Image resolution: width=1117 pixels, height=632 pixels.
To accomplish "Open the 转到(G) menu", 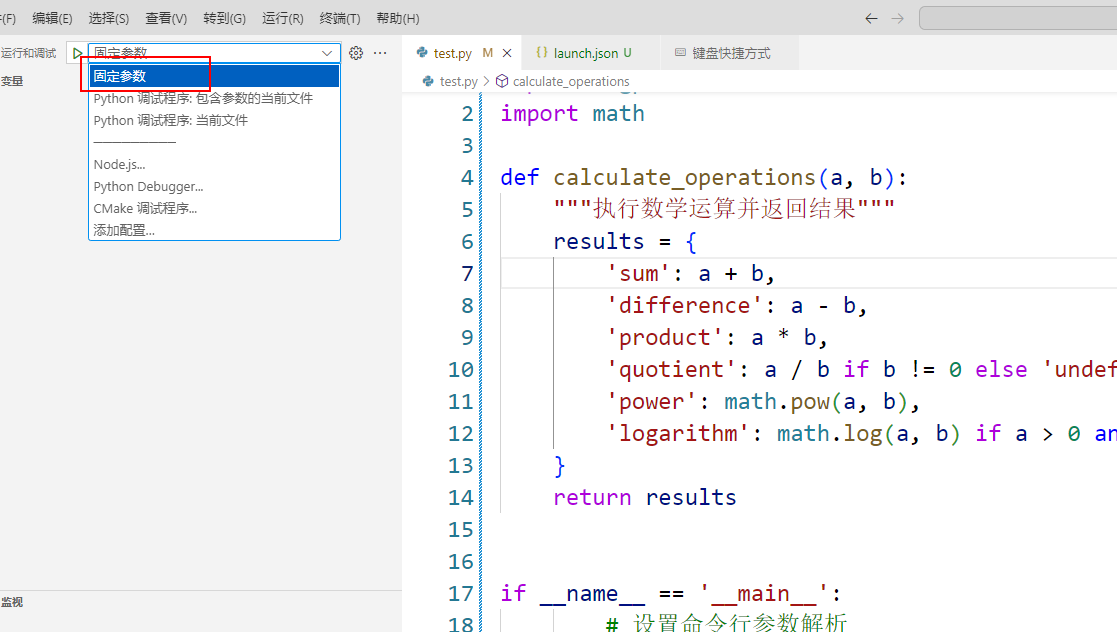I will point(224,19).
